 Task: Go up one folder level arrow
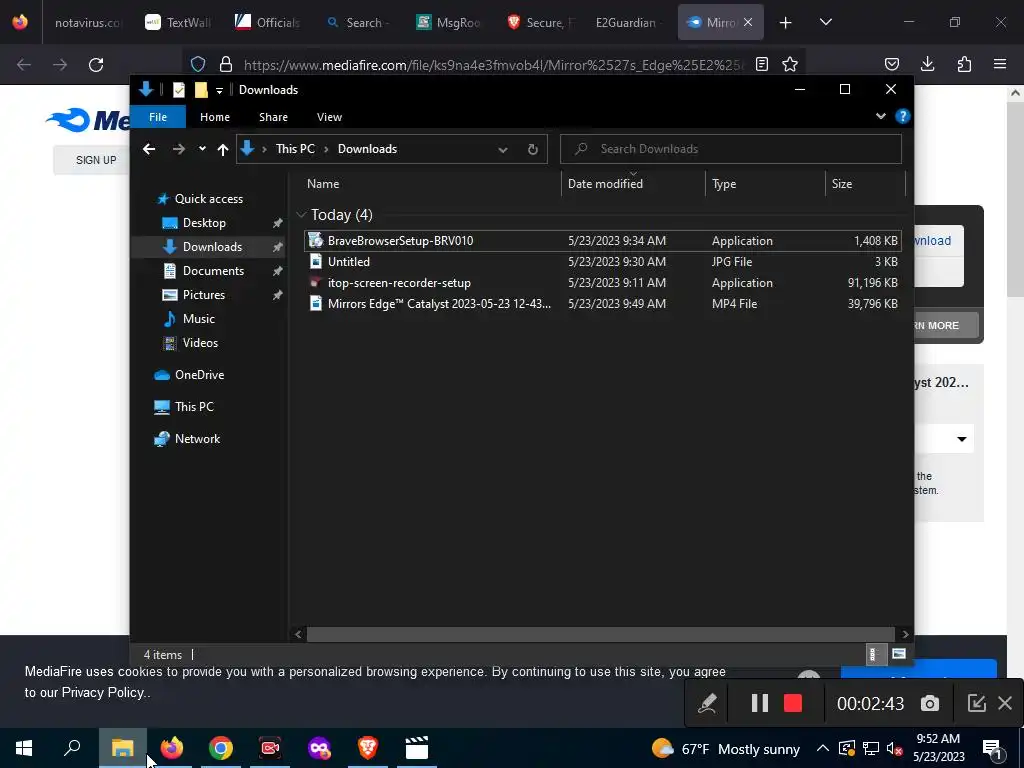pyautogui.click(x=223, y=150)
